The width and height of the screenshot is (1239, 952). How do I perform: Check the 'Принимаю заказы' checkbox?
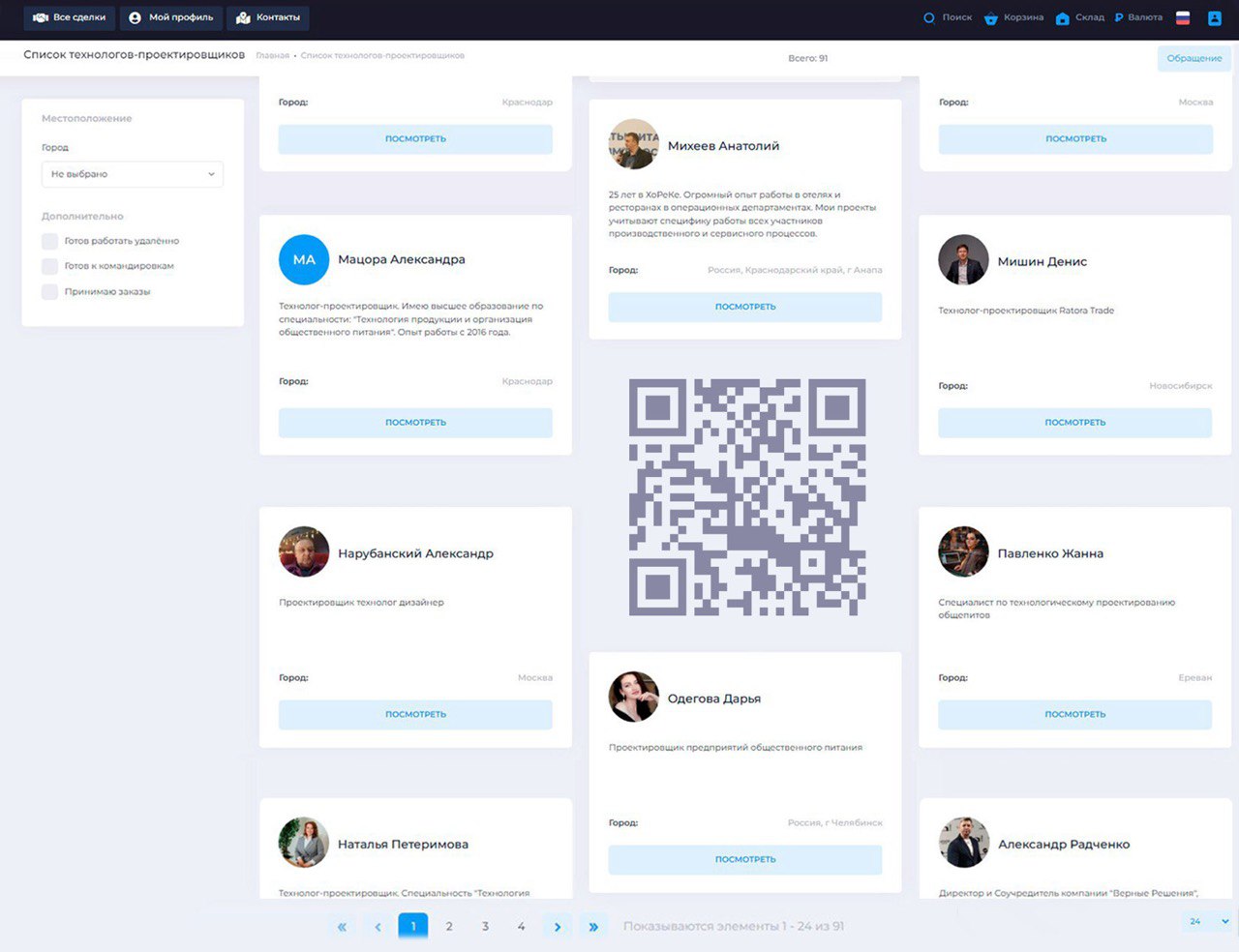tap(49, 291)
